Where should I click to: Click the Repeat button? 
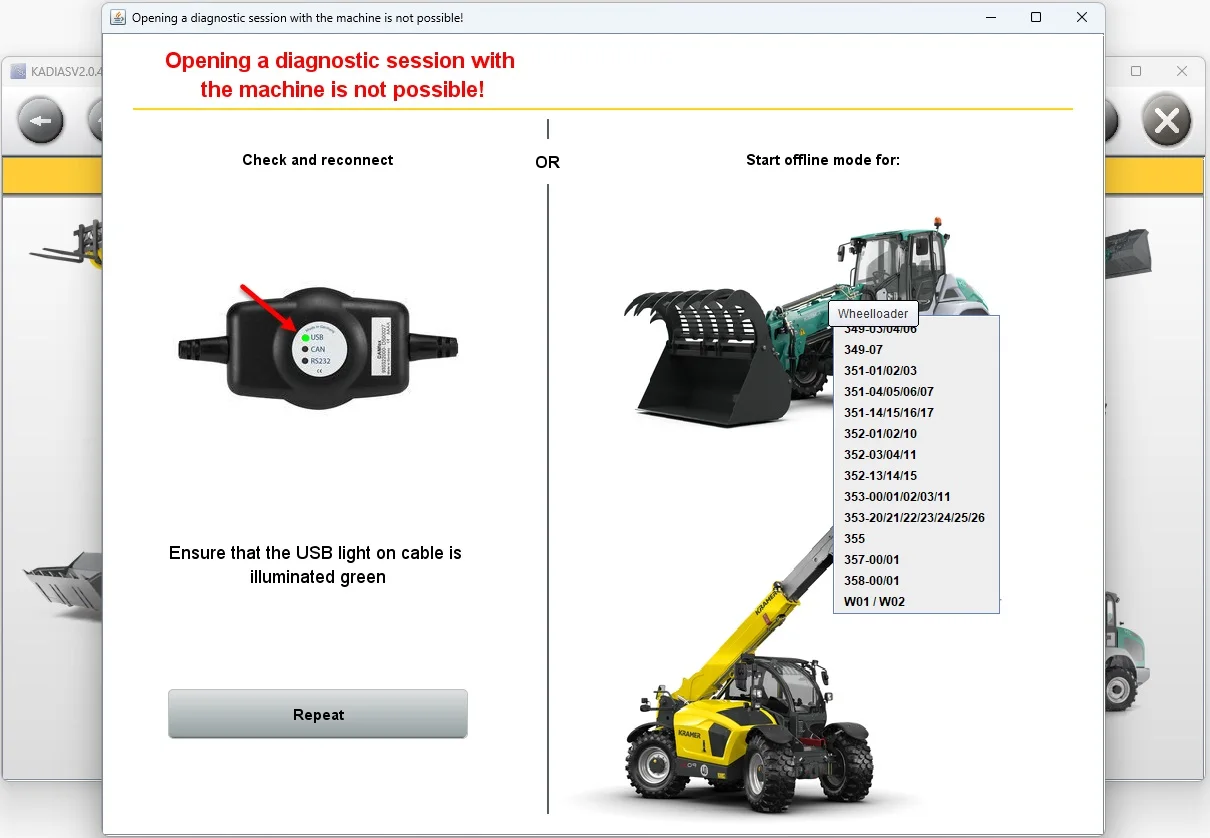point(318,714)
